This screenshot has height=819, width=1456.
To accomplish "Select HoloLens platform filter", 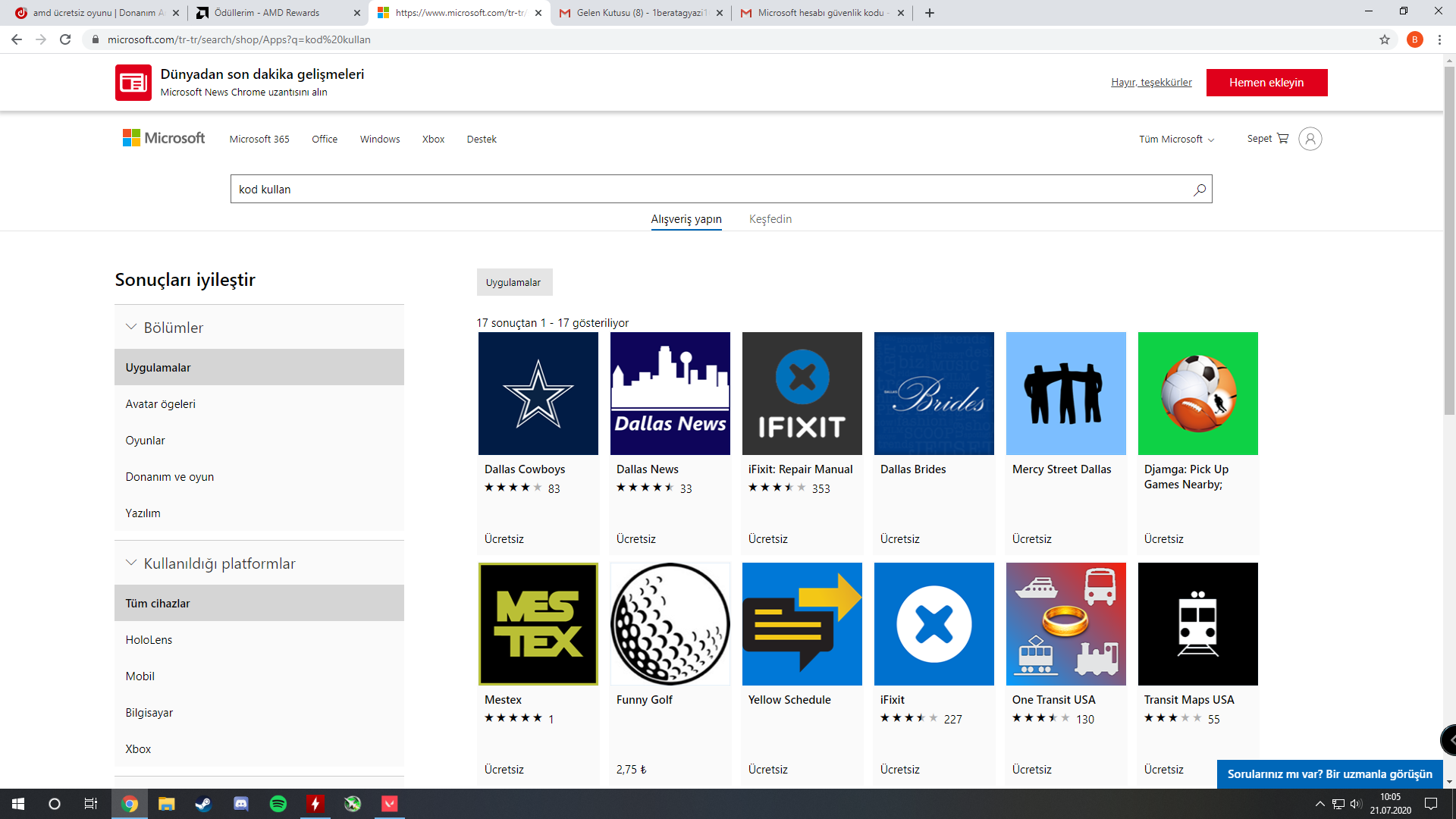I will [x=259, y=640].
